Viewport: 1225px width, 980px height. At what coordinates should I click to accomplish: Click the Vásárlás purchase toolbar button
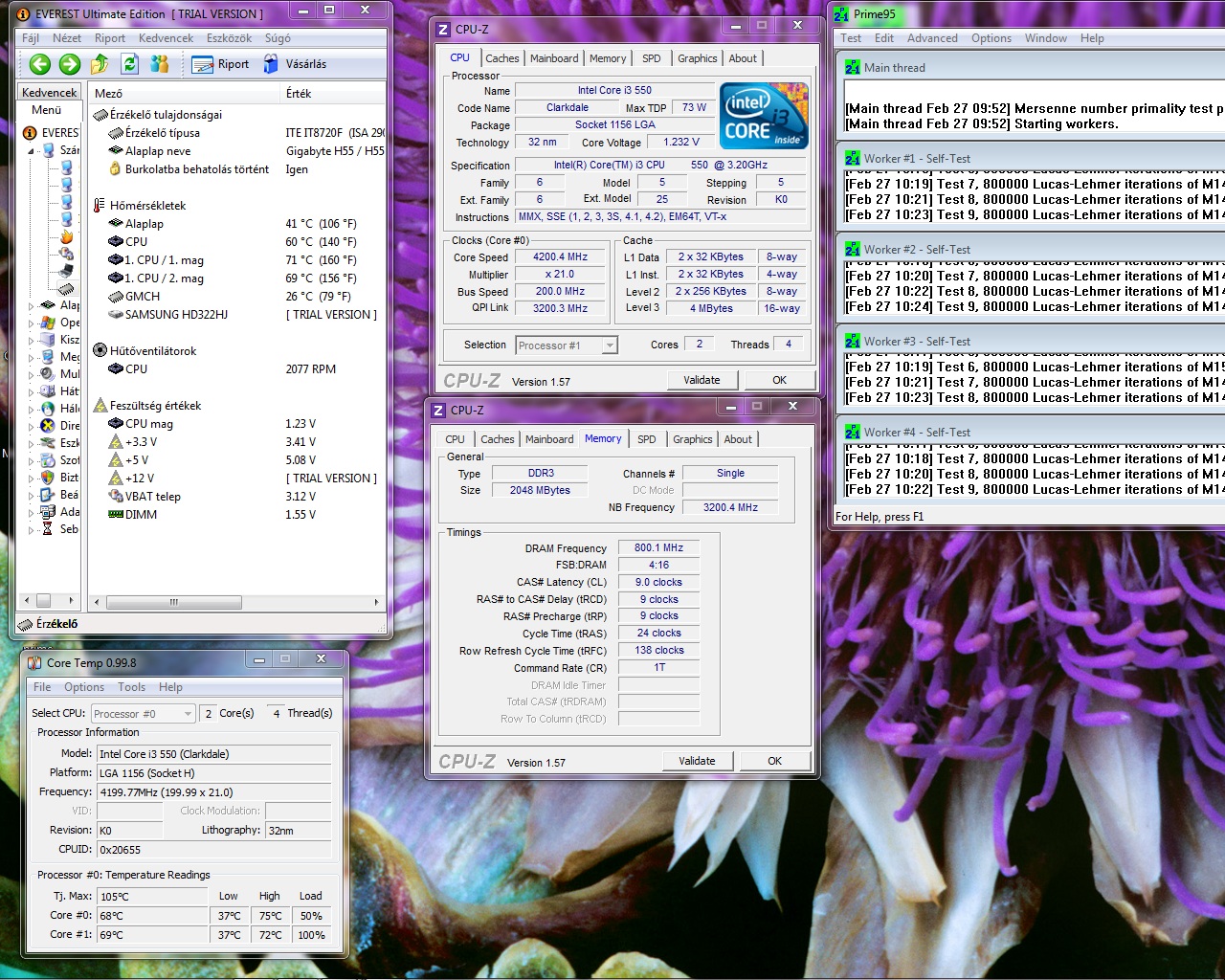tap(295, 64)
